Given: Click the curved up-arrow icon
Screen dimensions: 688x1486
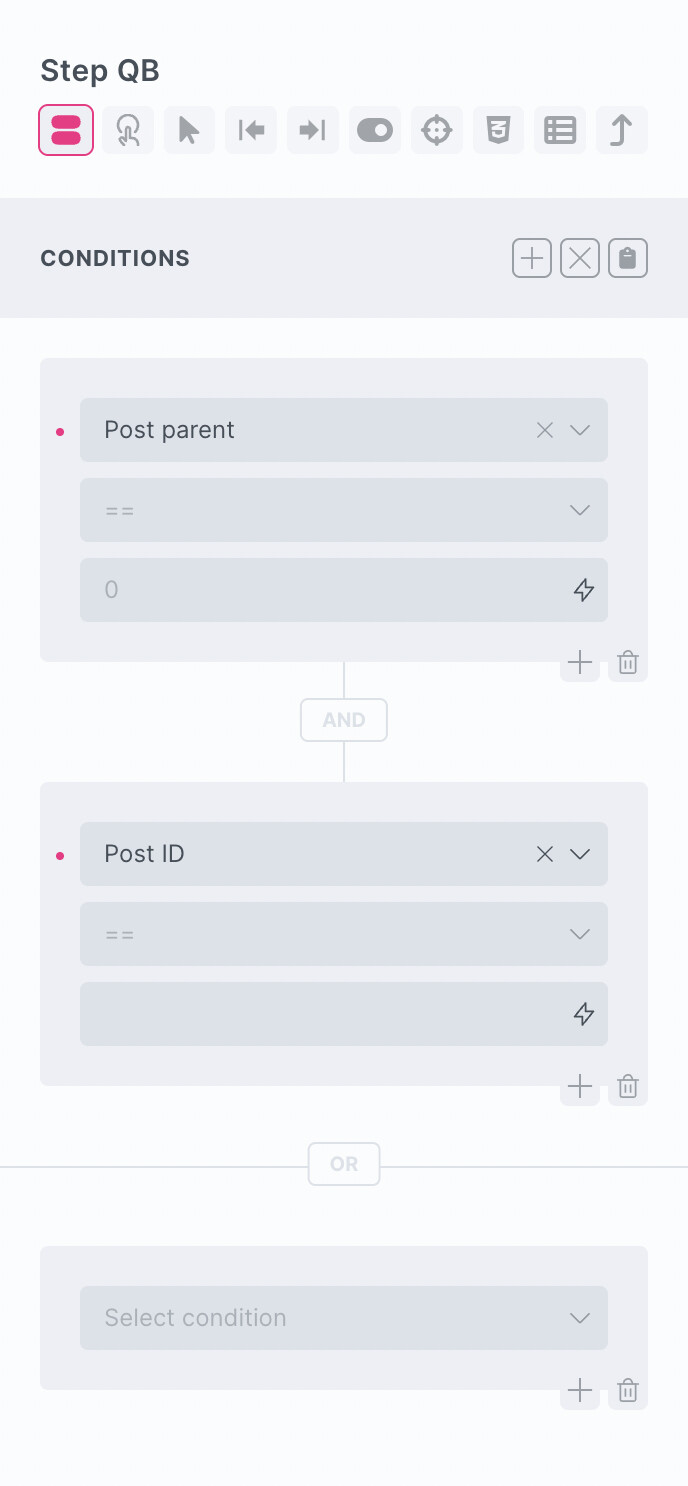Looking at the screenshot, I should point(622,130).
